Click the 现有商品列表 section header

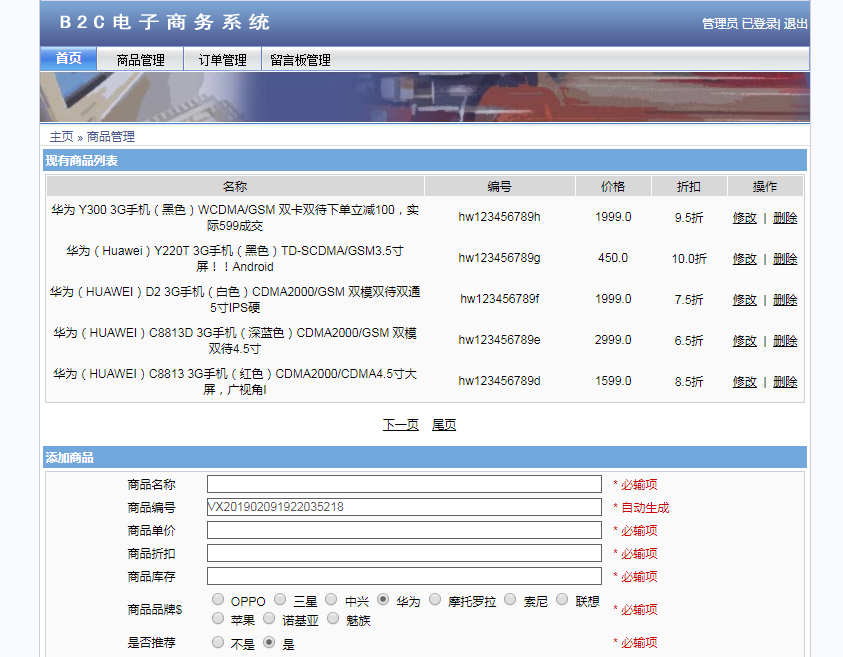(425, 160)
